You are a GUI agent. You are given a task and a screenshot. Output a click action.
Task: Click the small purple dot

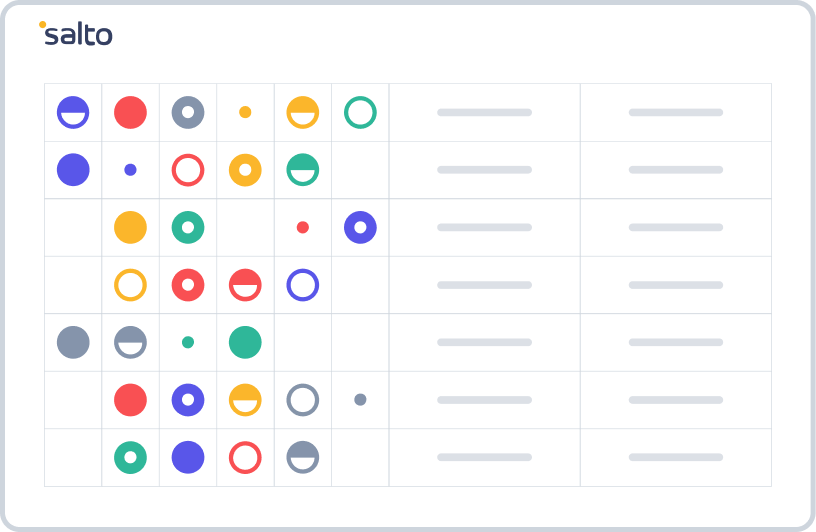[130, 170]
